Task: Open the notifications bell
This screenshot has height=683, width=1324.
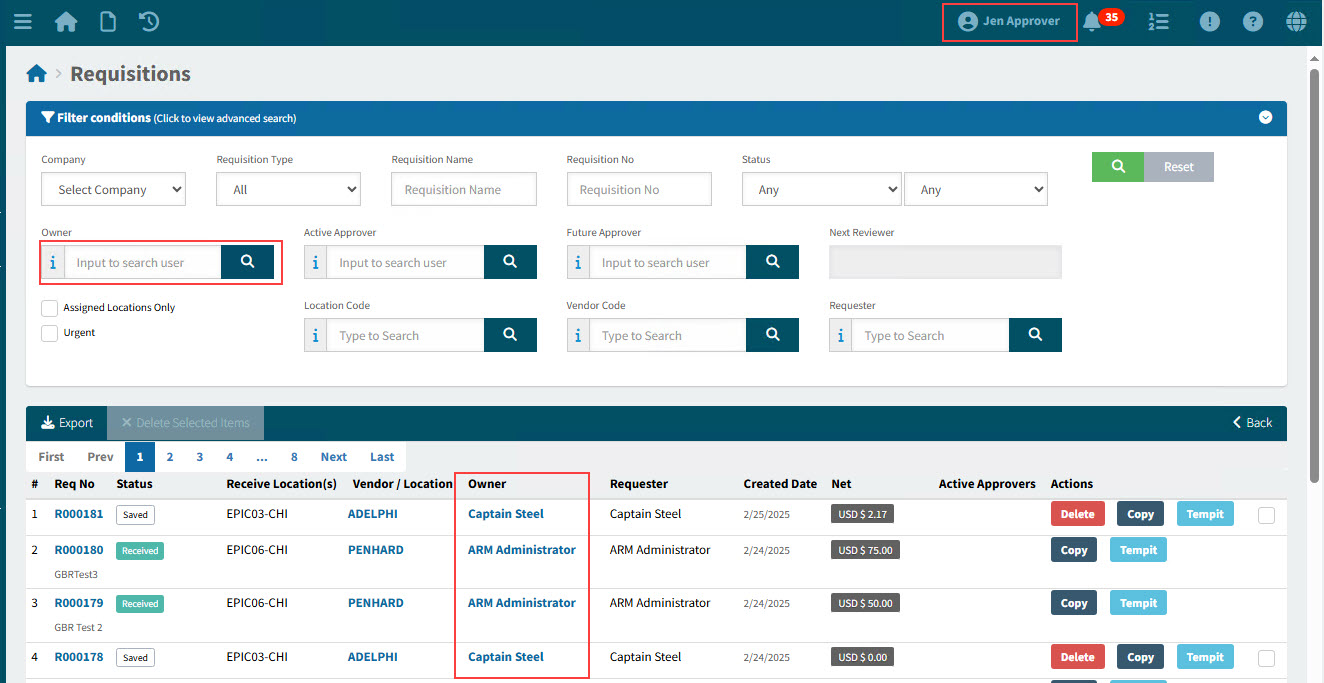Action: point(1092,22)
